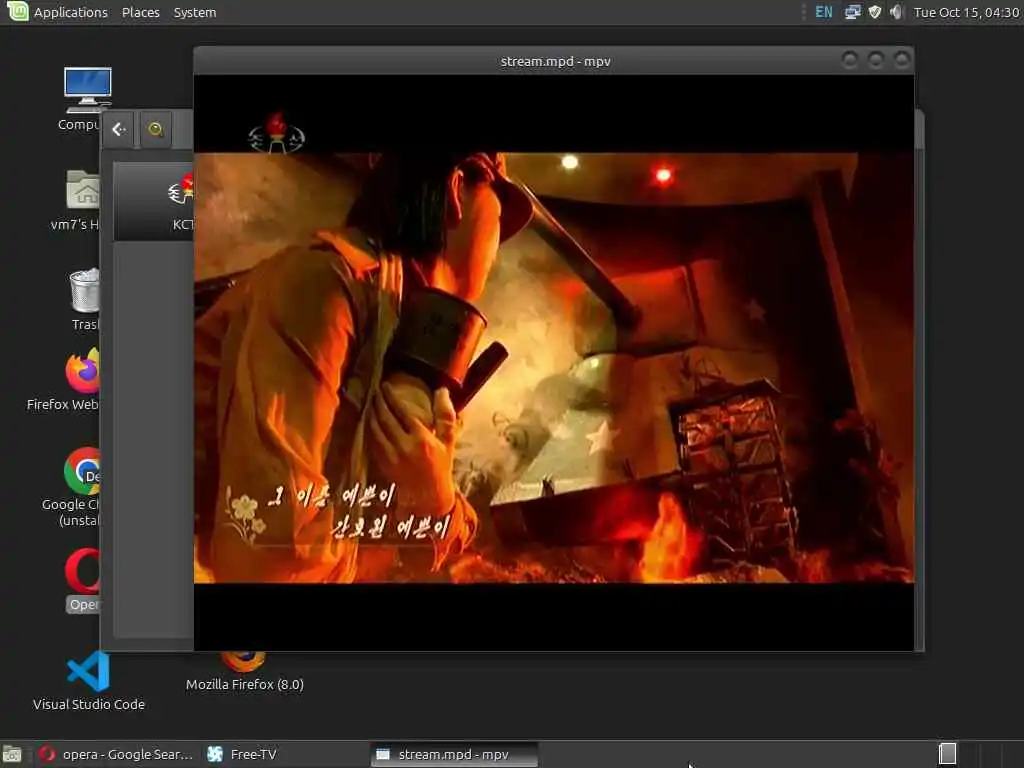Select the Opera desktop icon
The height and width of the screenshot is (768, 1024).
[83, 580]
